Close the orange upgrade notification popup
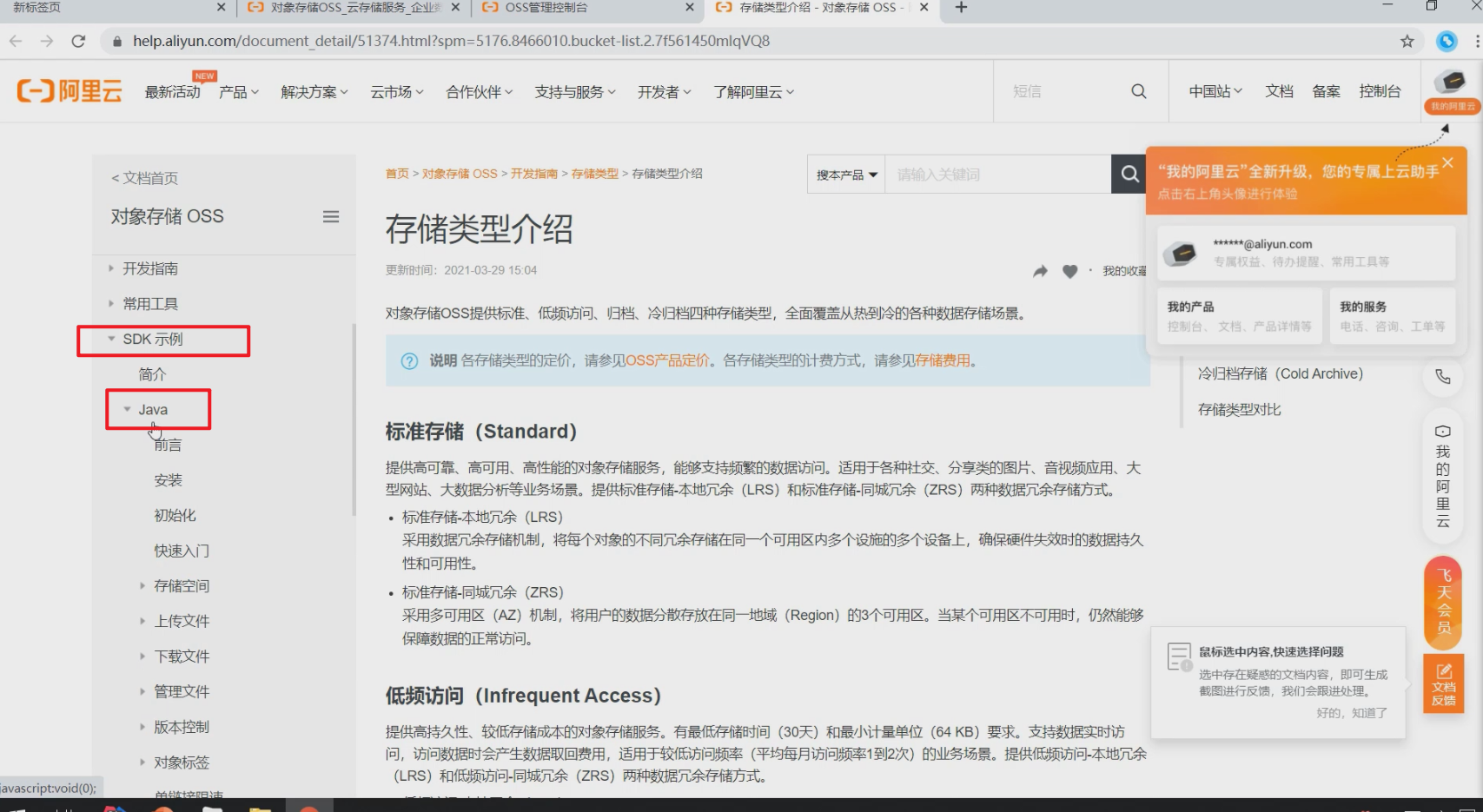1483x812 pixels. pyautogui.click(x=1447, y=162)
